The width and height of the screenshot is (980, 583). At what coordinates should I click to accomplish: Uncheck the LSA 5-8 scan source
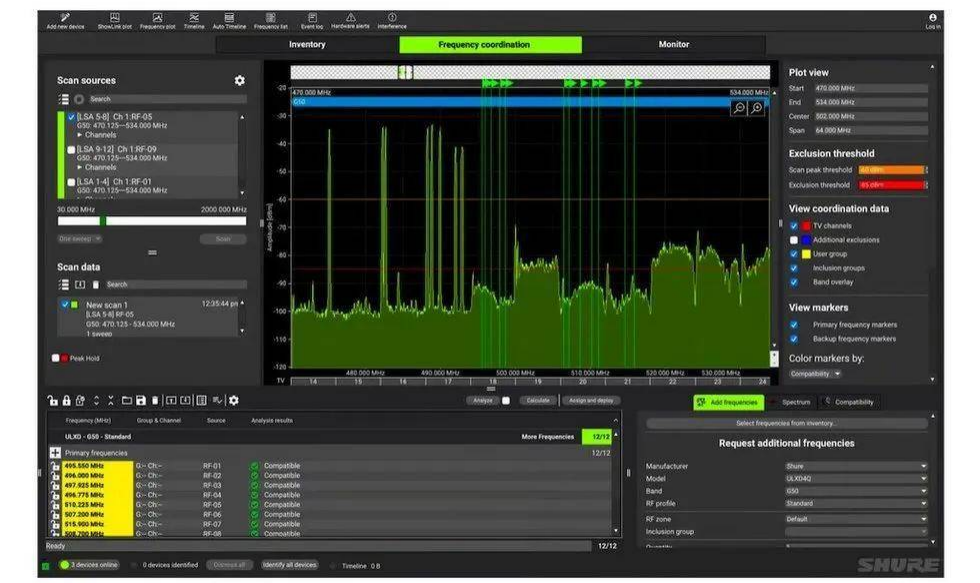point(71,117)
